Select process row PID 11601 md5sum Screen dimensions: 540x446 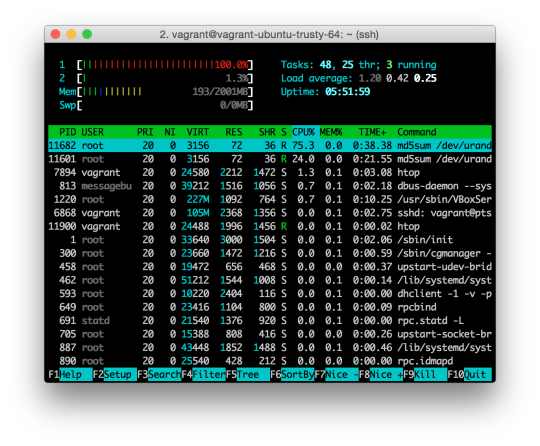pyautogui.click(x=270, y=159)
